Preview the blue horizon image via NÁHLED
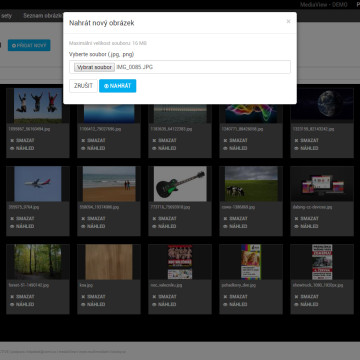The height and width of the screenshot is (360, 360). 93,148
